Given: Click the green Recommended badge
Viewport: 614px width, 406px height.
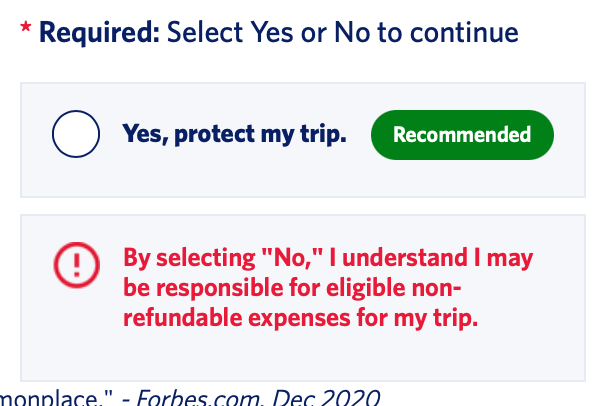Looking at the screenshot, I should point(462,135).
